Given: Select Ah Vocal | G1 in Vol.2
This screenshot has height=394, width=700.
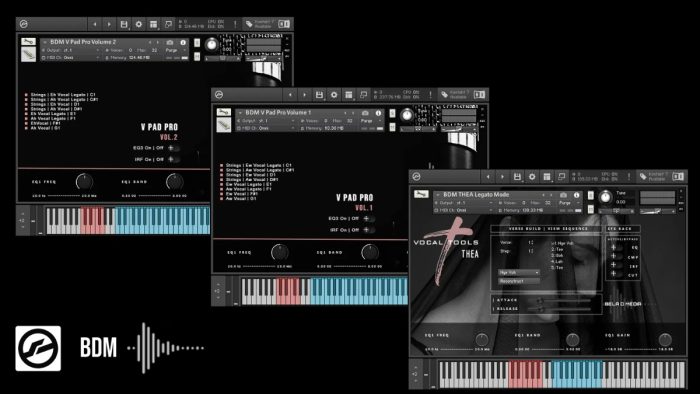Looking at the screenshot, I should pos(45,128).
